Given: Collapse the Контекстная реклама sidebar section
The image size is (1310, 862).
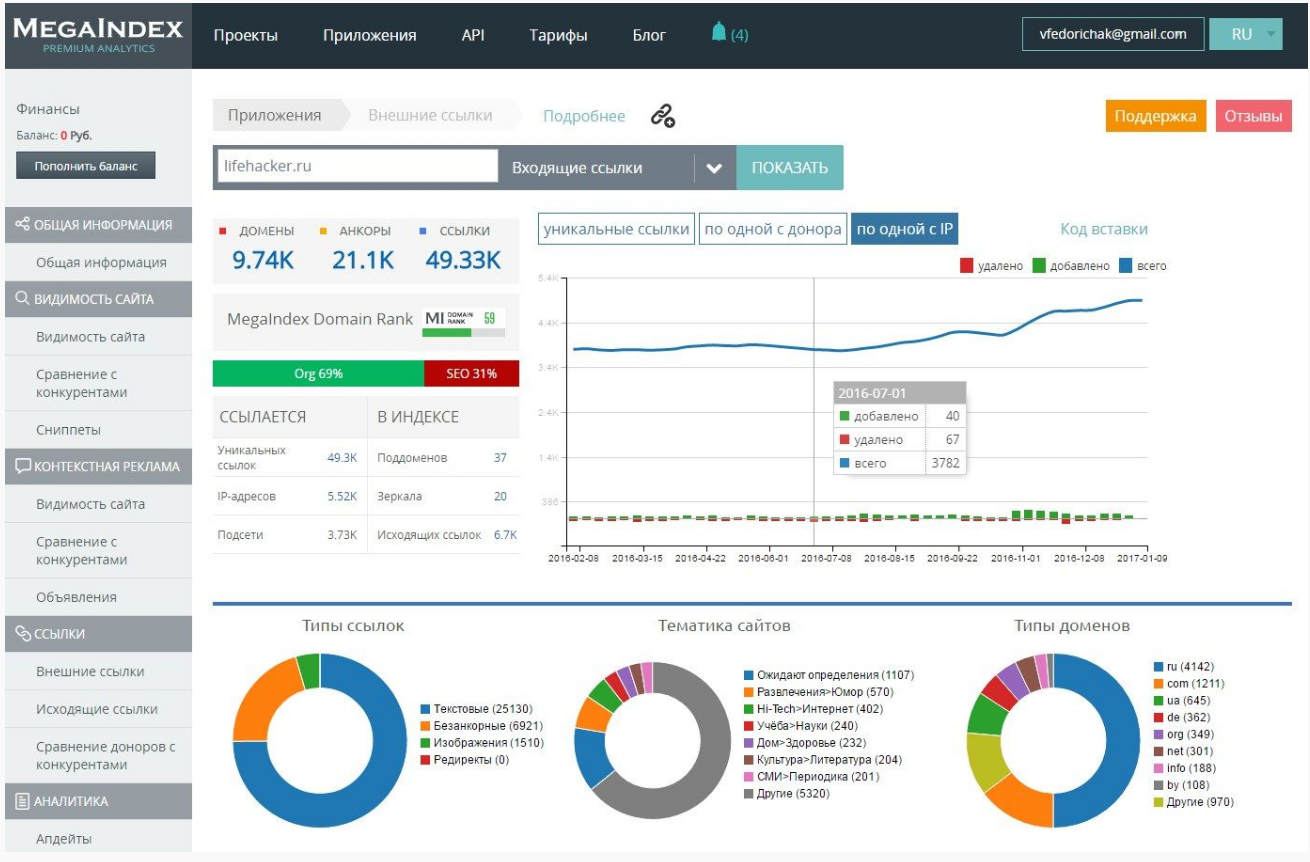Looking at the screenshot, I should [x=96, y=466].
